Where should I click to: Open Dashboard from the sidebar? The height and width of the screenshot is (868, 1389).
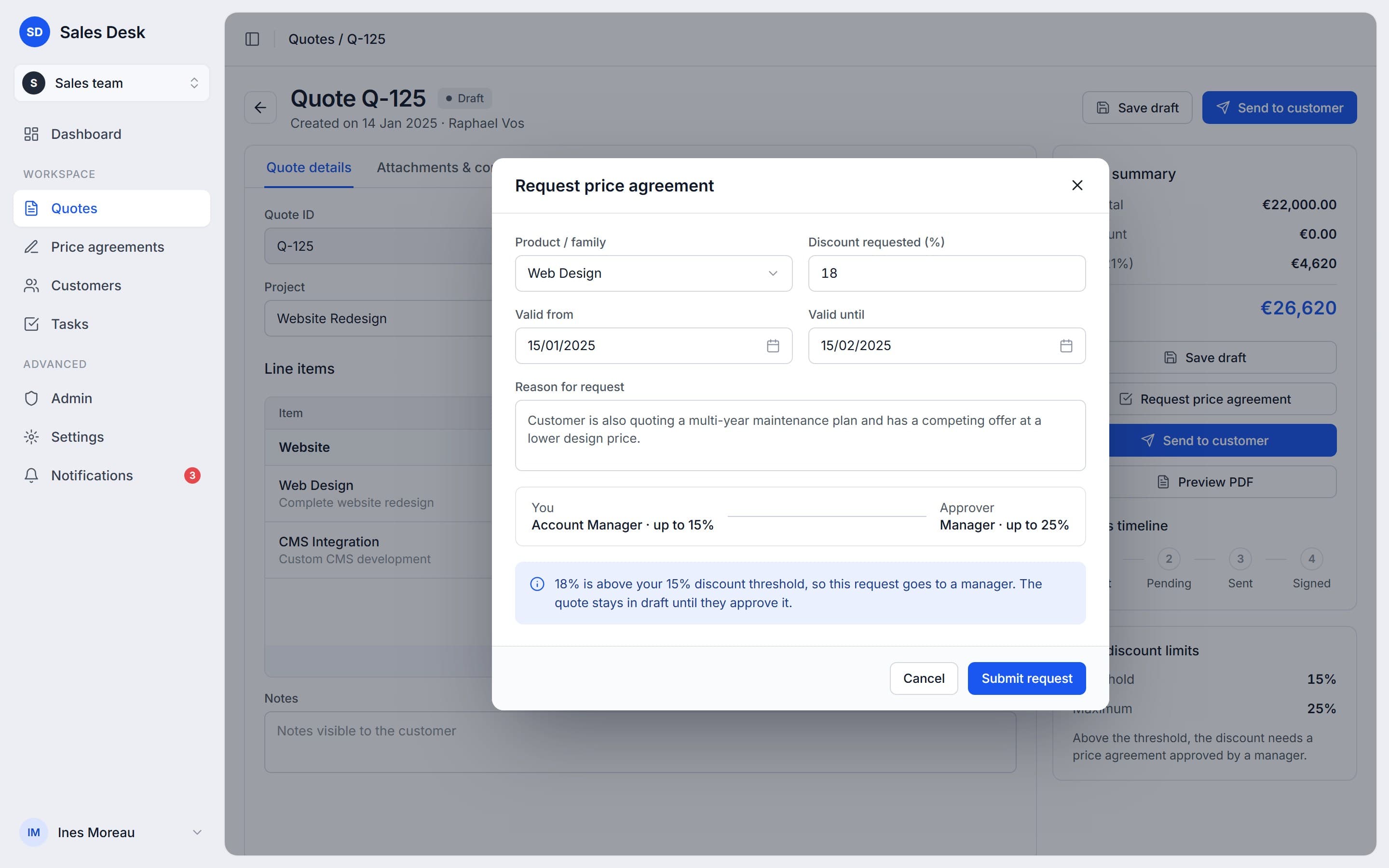tap(112, 134)
